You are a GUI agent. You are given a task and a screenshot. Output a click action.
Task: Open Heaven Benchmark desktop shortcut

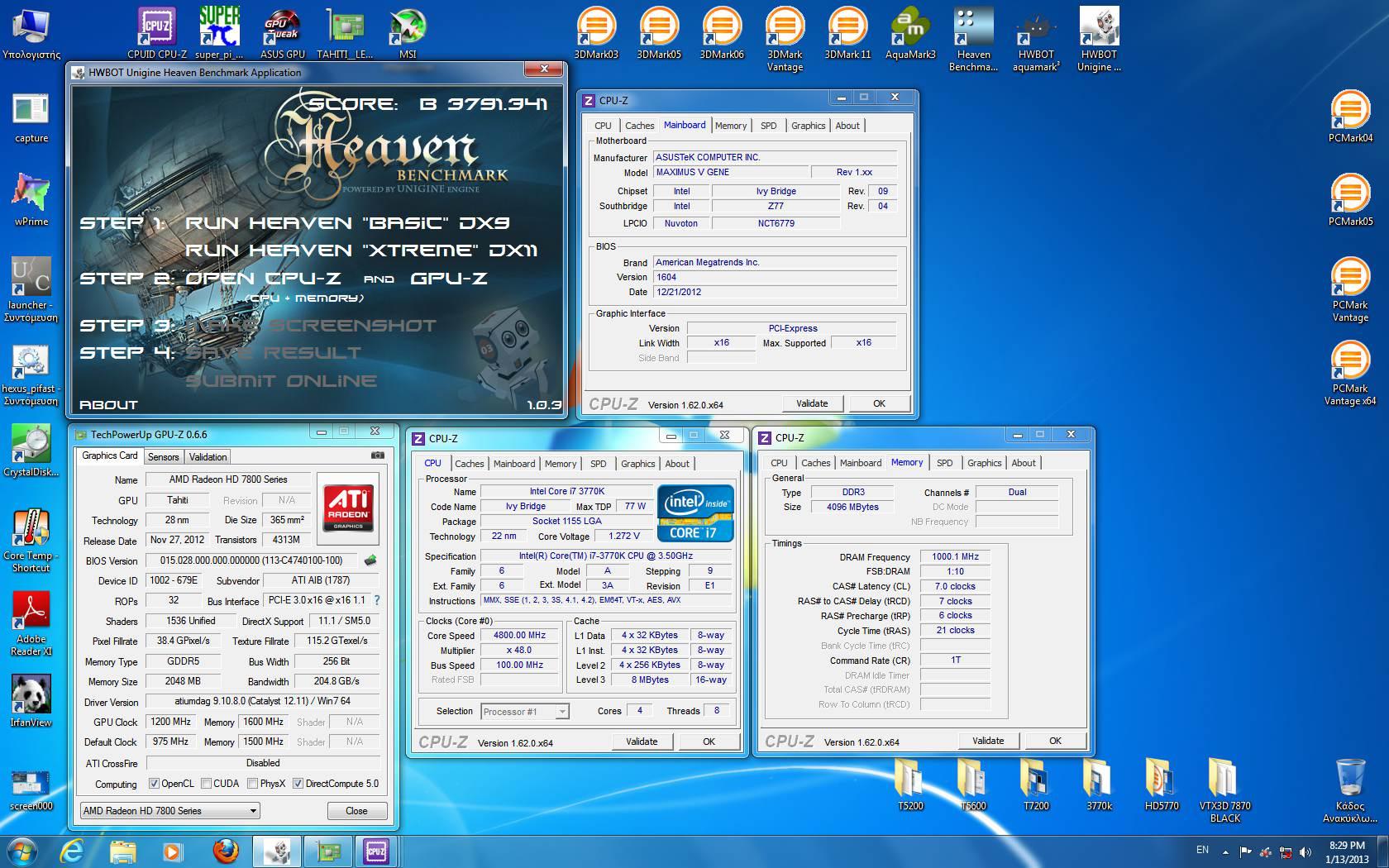973,39
